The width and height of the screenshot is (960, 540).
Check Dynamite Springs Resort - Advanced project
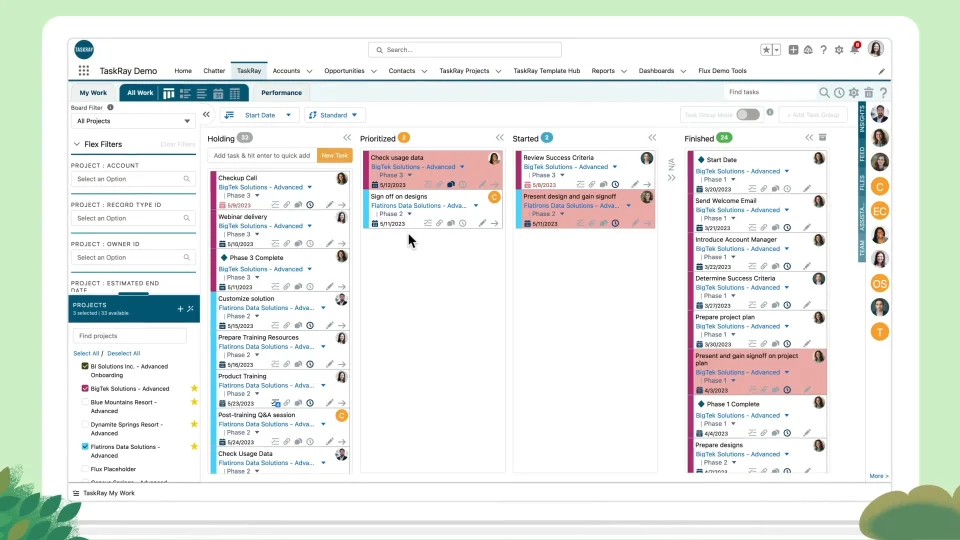pyautogui.click(x=85, y=424)
